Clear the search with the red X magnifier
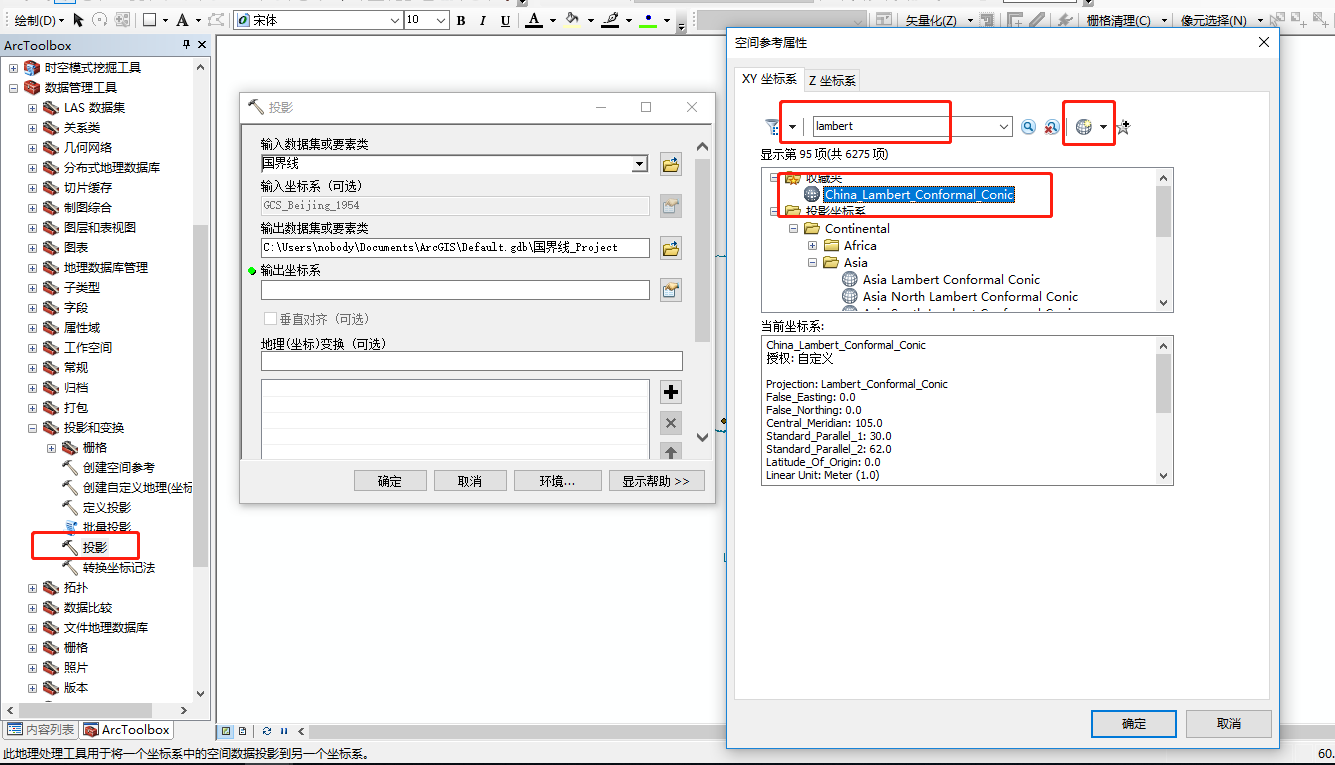 point(1051,127)
